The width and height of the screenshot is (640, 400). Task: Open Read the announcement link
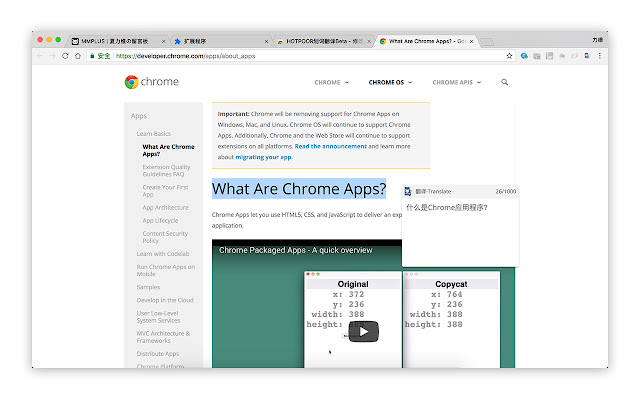pyautogui.click(x=331, y=146)
